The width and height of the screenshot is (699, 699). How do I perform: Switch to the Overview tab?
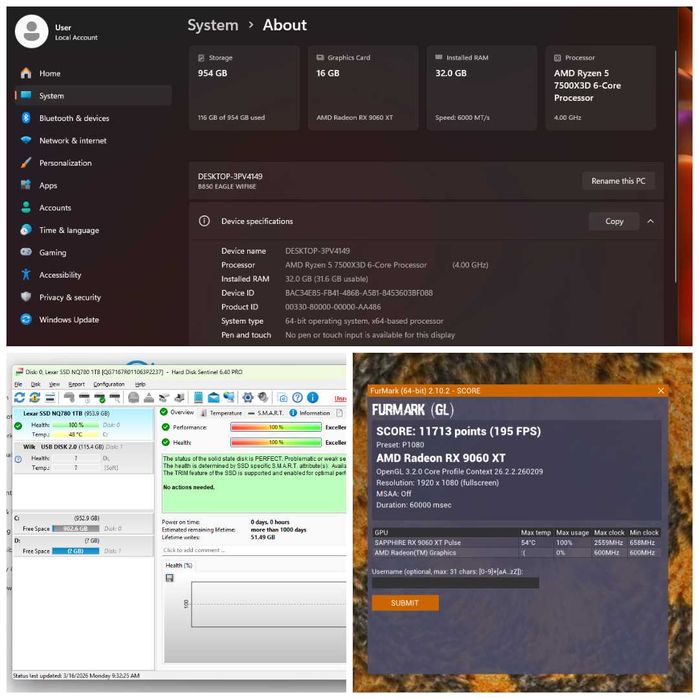pyautogui.click(x=177, y=412)
